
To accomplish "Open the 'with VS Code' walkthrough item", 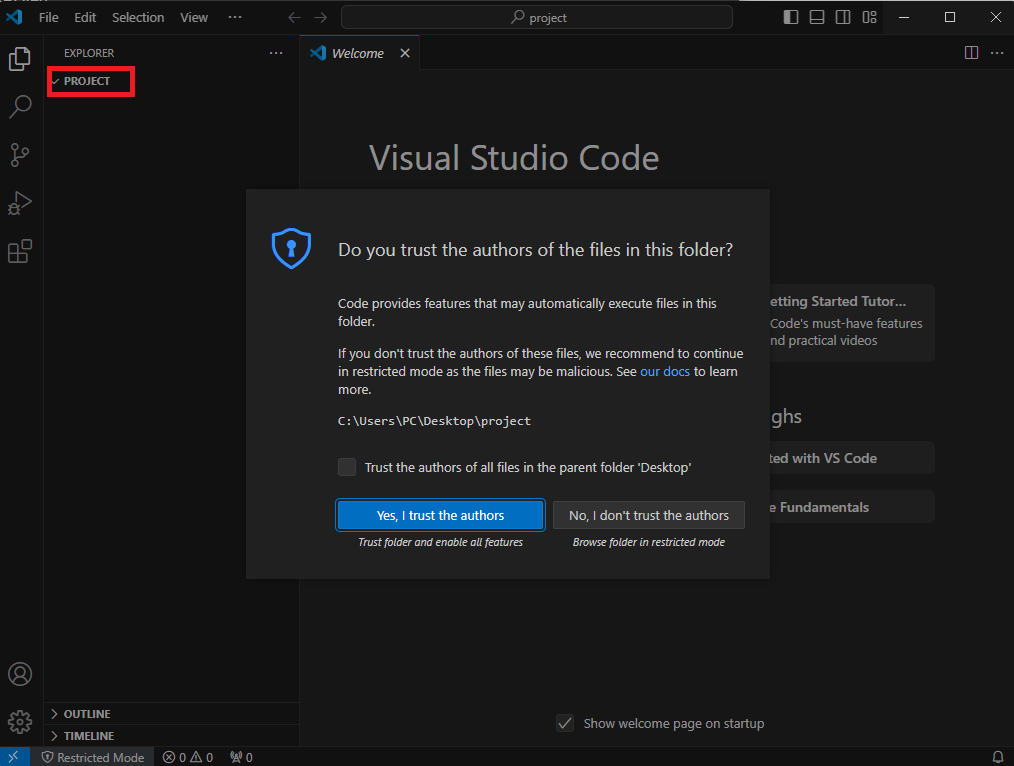I will point(852,458).
